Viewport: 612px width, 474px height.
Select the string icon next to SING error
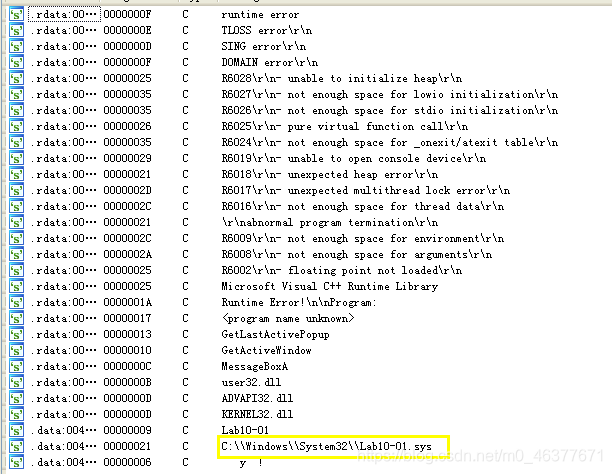[x=16, y=47]
